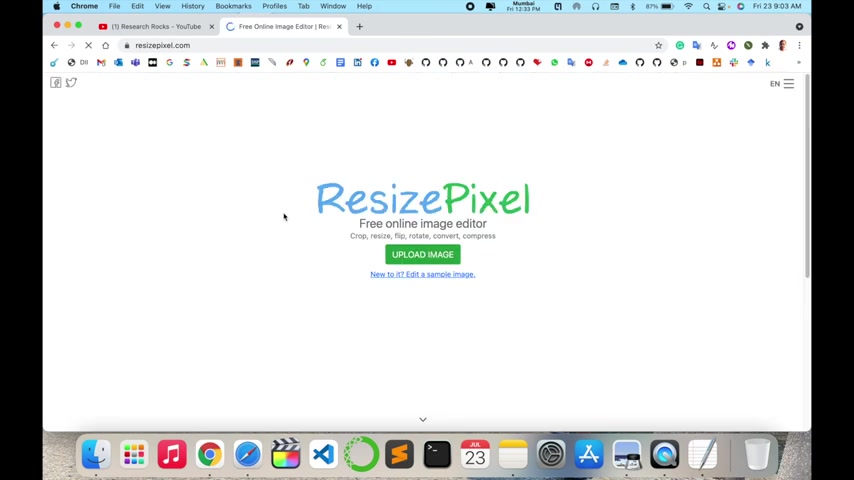Open the 'Edit a sample image' link
Viewport: 854px width, 480px height.
(x=423, y=274)
